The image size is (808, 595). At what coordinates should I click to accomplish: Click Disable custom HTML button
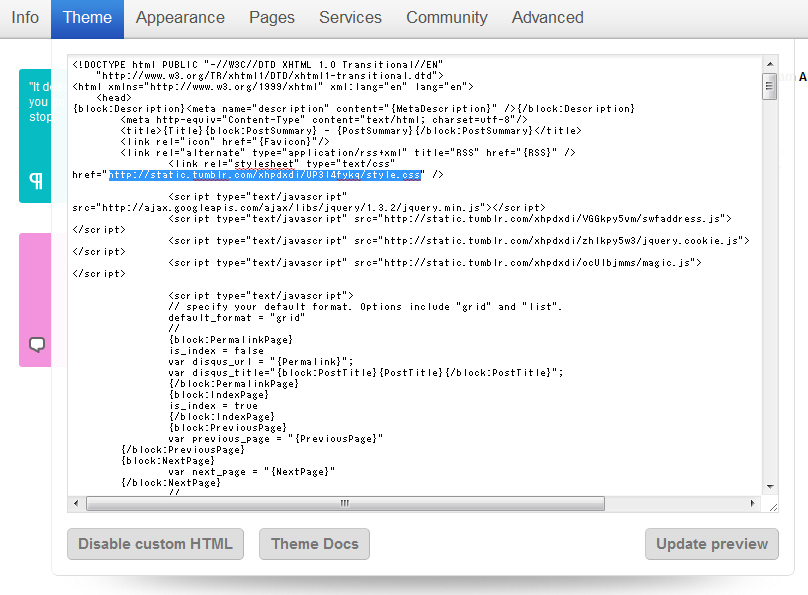tap(155, 543)
